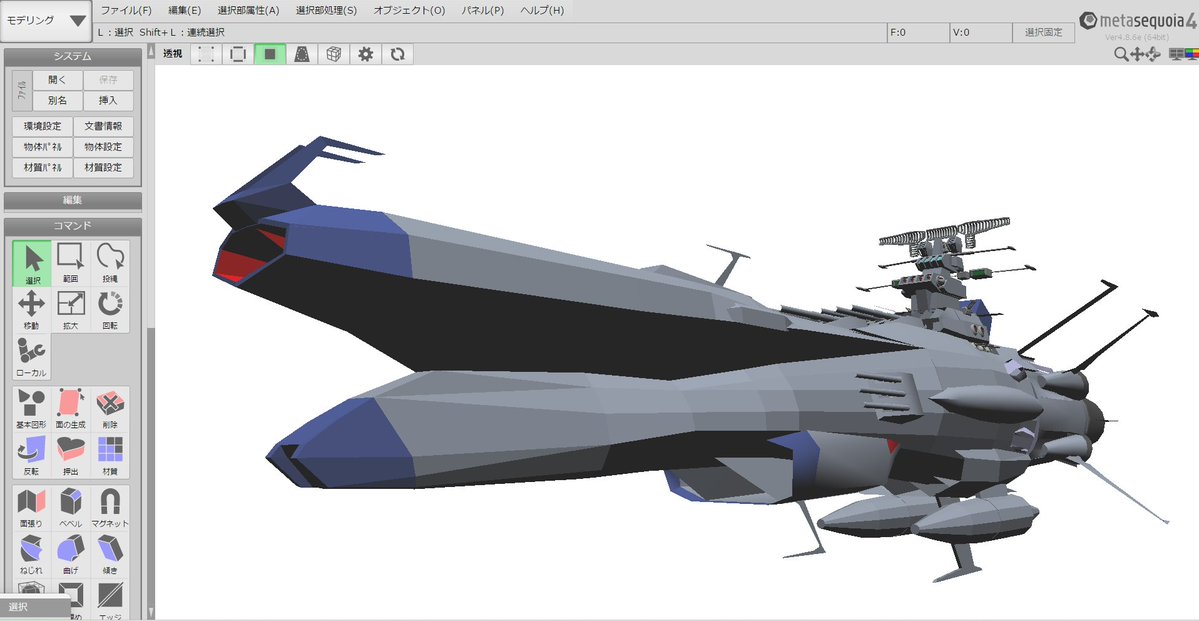Select the 移動 move tool
The image size is (1199, 621).
coord(32,310)
